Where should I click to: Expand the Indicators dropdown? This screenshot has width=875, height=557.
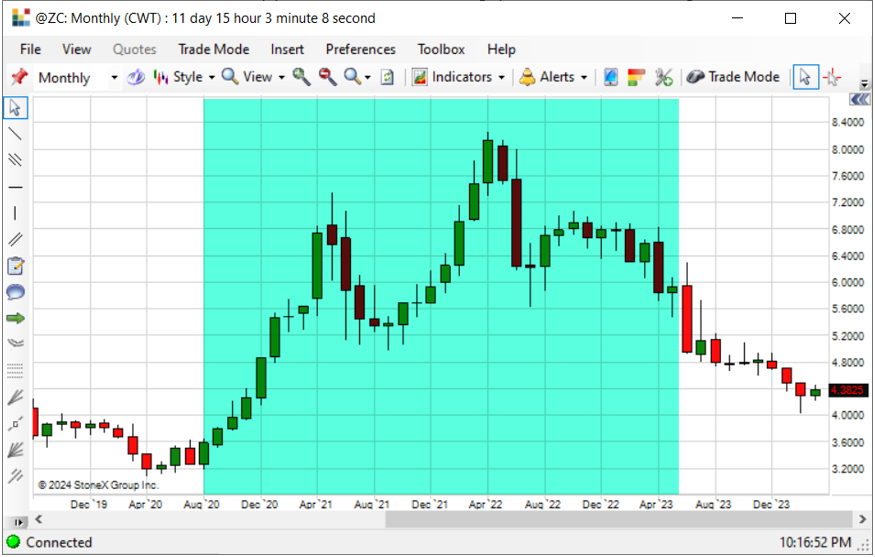(458, 77)
